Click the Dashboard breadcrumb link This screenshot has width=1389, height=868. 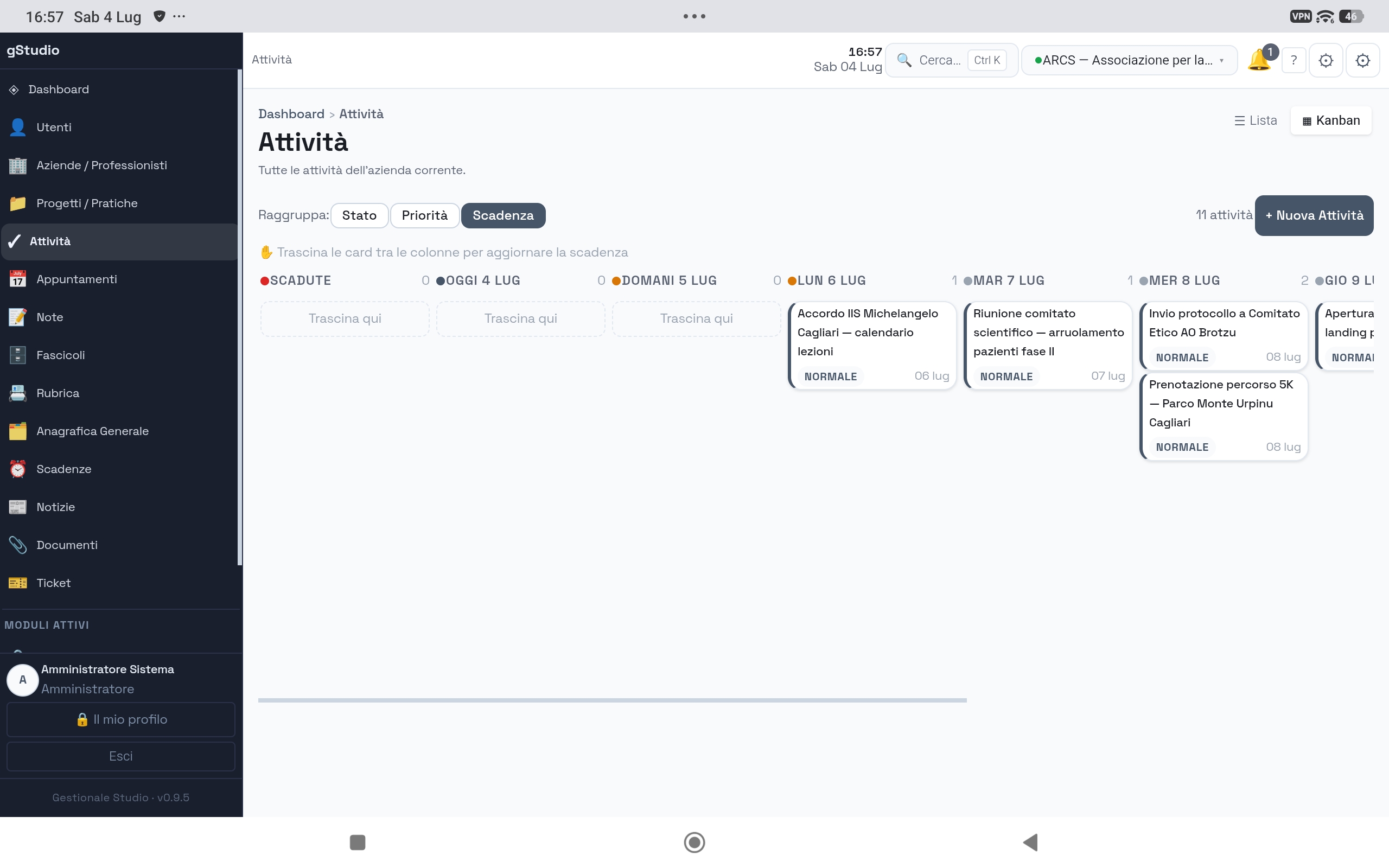point(291,114)
